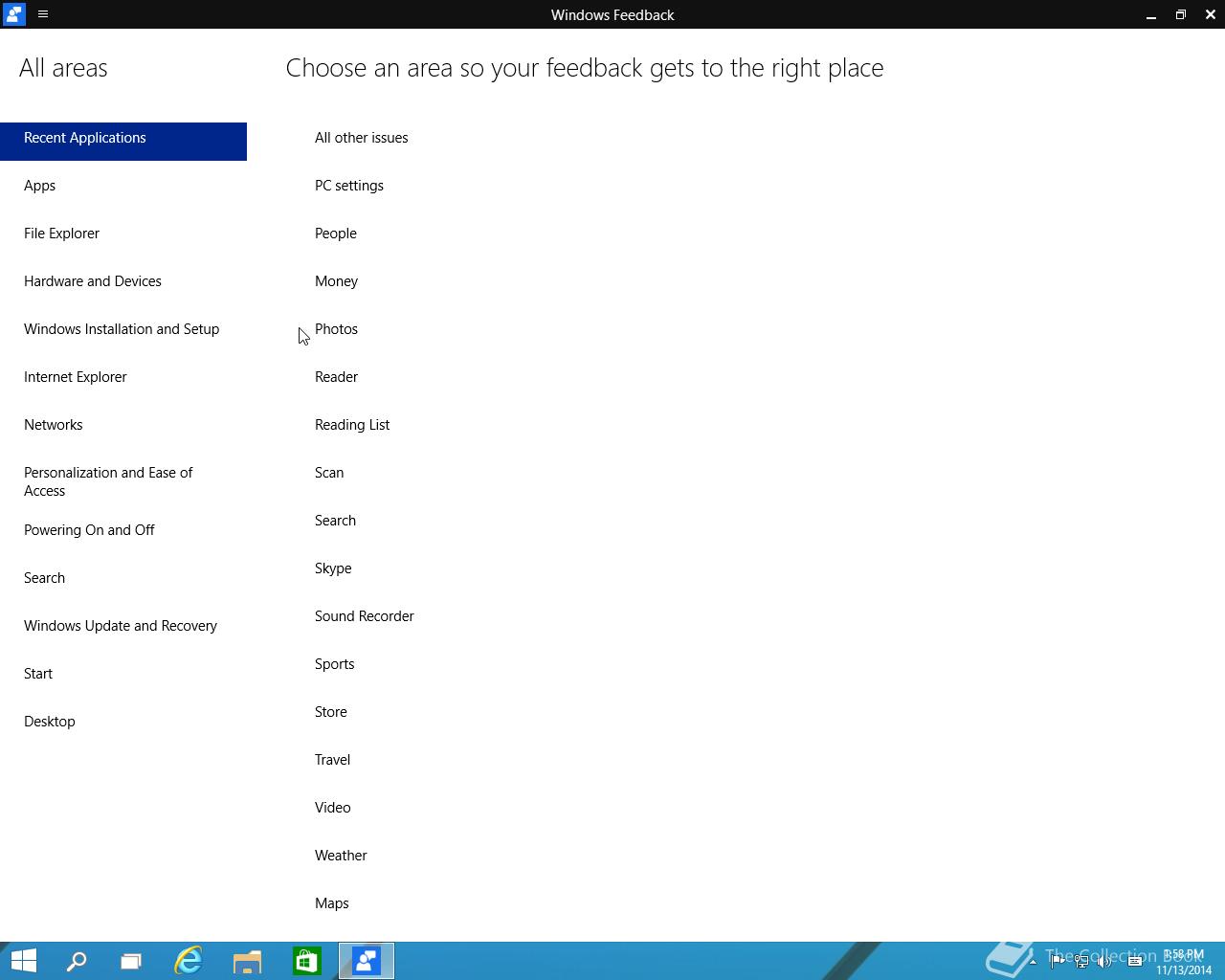
Task: Choose the Maps area
Action: (x=332, y=903)
